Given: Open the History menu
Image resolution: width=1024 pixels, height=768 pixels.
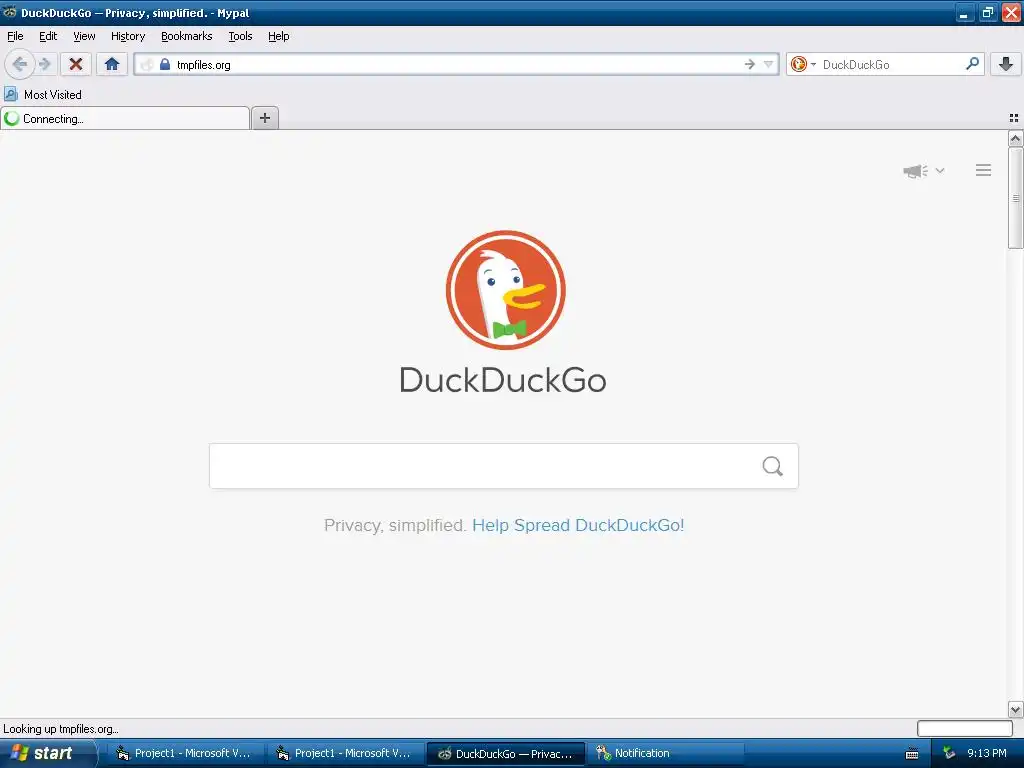Looking at the screenshot, I should 128,36.
